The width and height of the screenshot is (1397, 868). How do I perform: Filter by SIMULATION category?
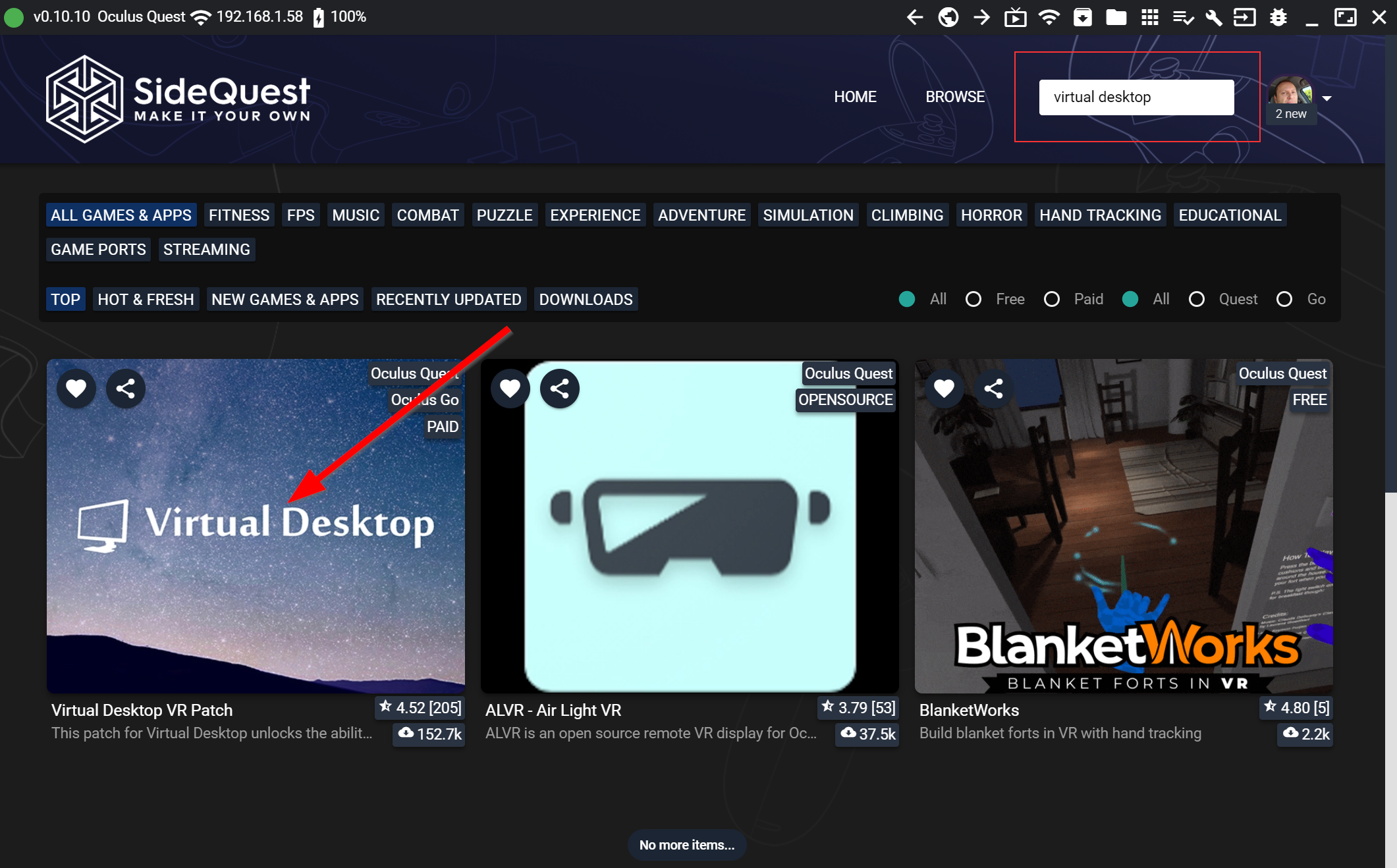coord(808,215)
